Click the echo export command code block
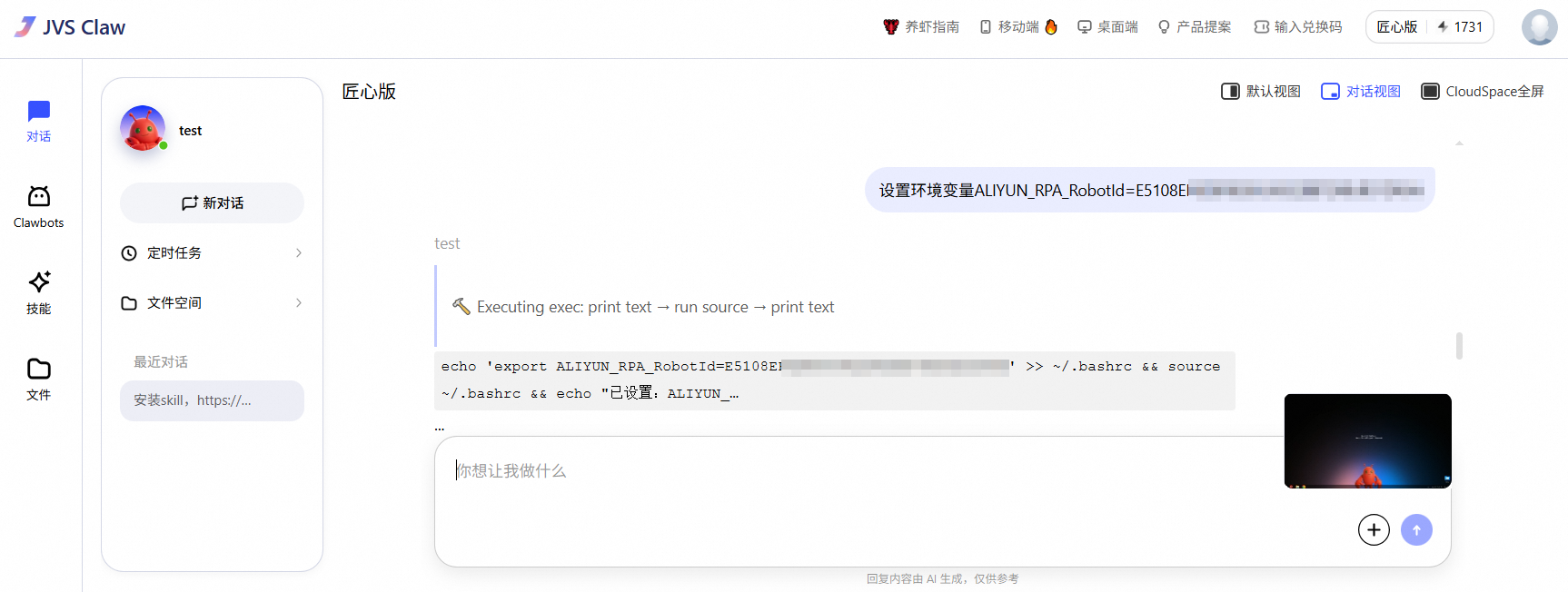The image size is (1568, 592). pos(835,380)
